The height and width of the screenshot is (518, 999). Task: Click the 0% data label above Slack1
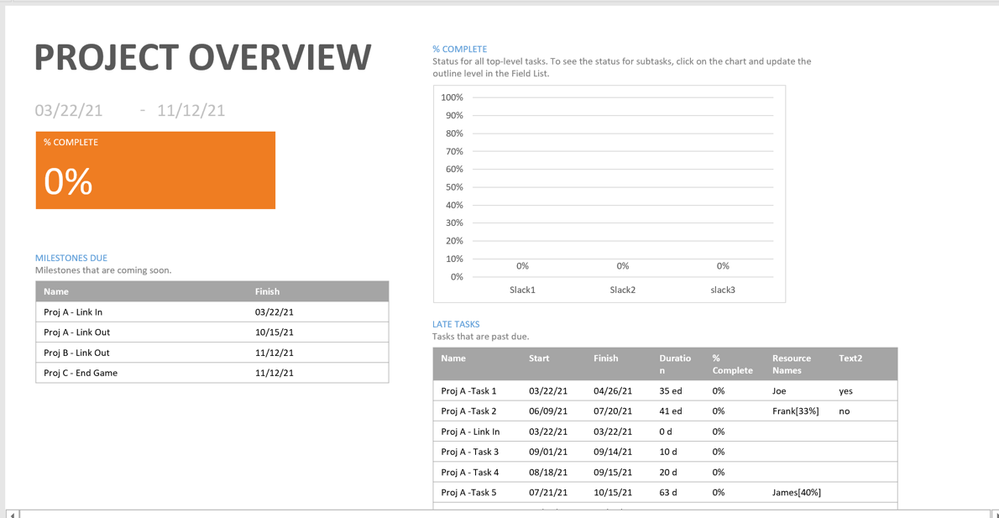pyautogui.click(x=522, y=266)
